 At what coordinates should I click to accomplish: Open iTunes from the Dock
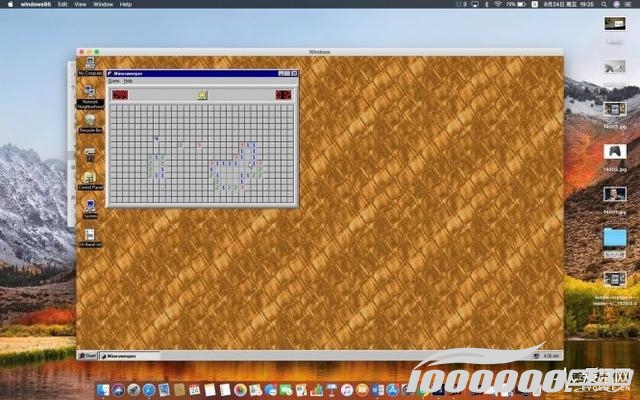click(347, 390)
